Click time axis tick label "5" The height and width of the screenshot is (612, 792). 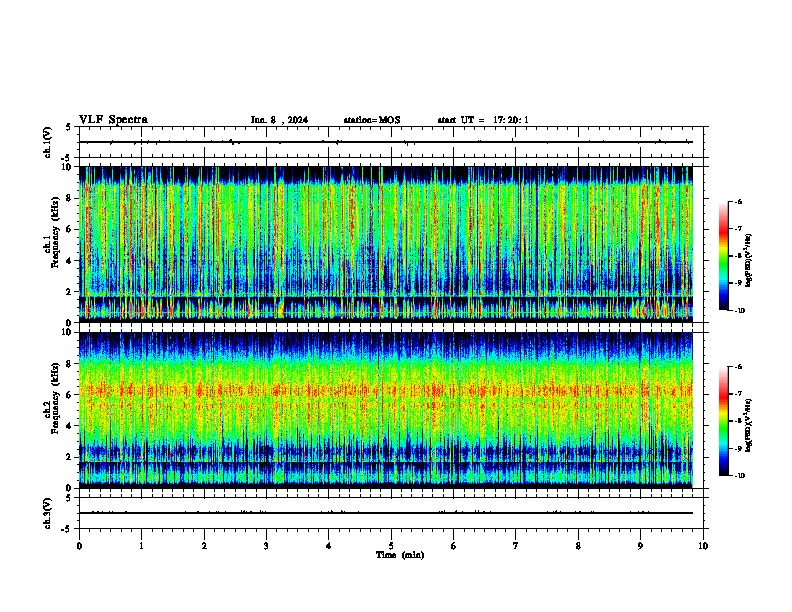coord(391,546)
